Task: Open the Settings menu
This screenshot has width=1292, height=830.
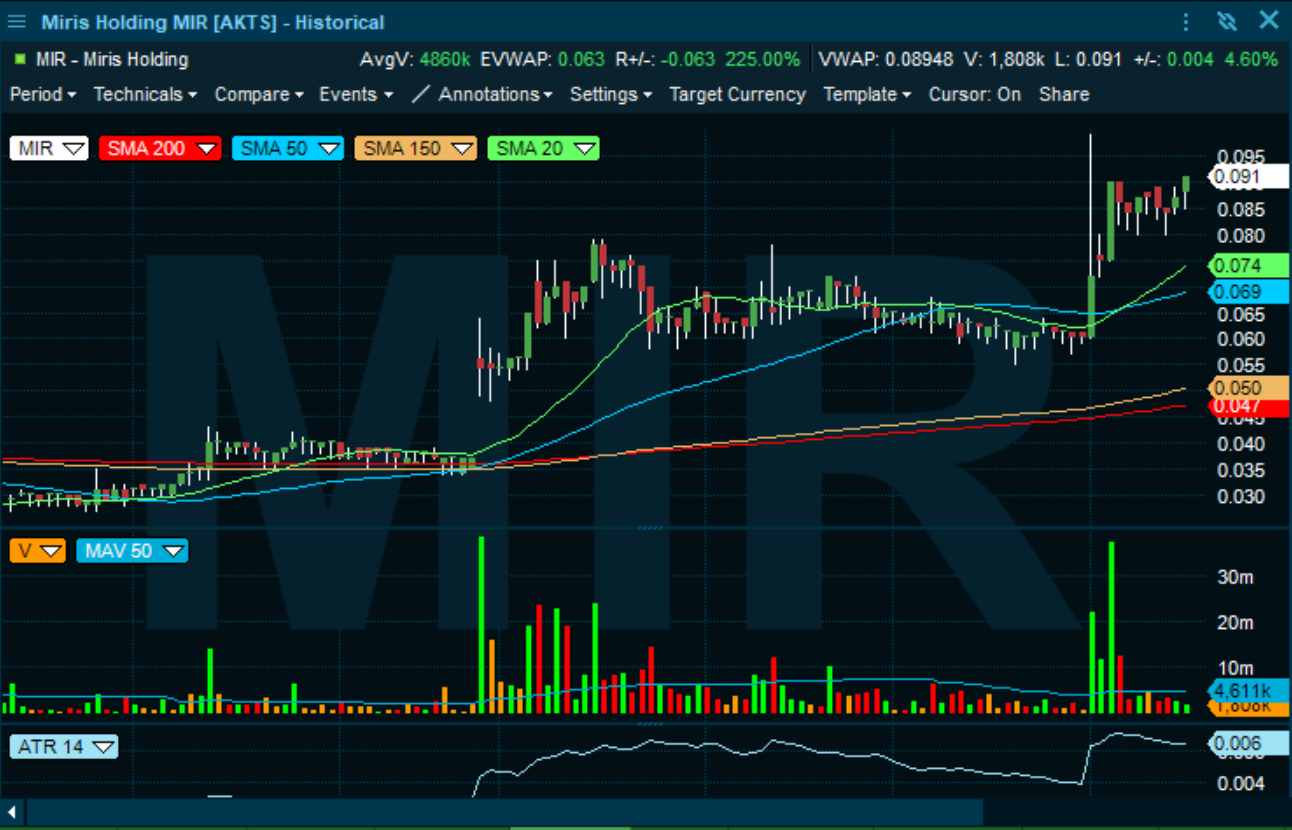Action: (610, 94)
